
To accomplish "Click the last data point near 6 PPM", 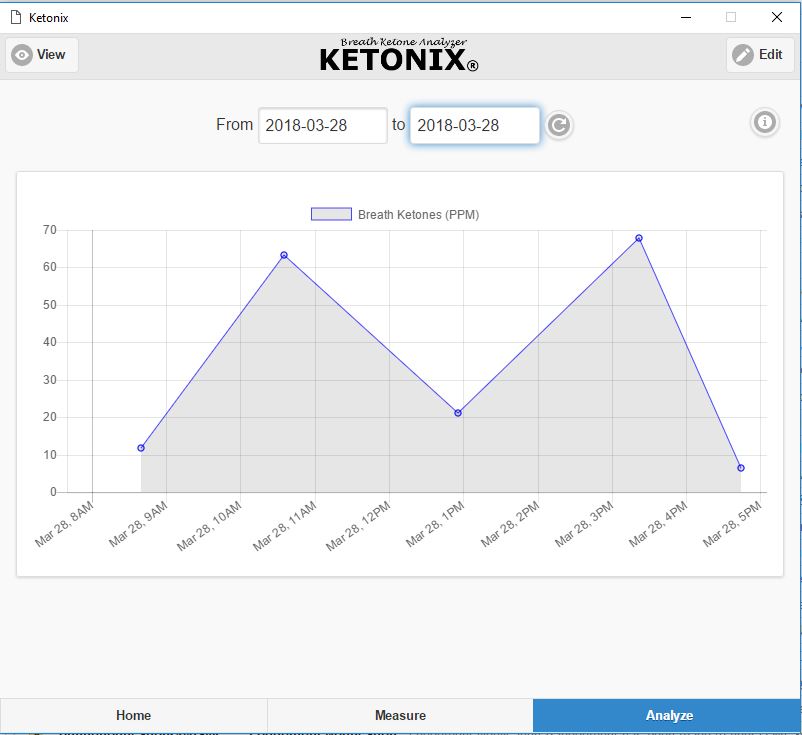I will tap(741, 468).
